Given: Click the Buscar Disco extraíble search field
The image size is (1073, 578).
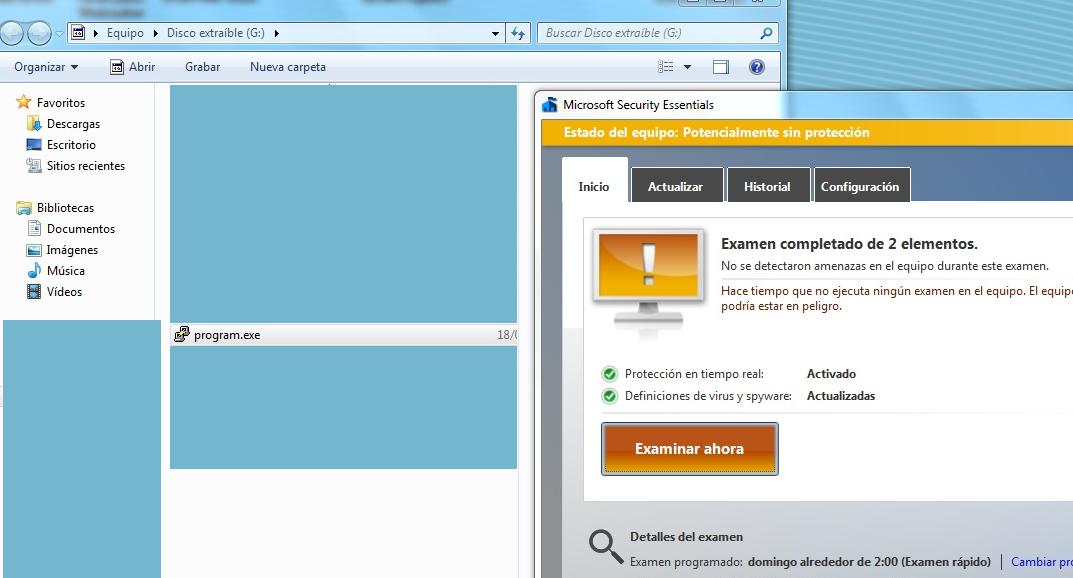Looking at the screenshot, I should [650, 33].
